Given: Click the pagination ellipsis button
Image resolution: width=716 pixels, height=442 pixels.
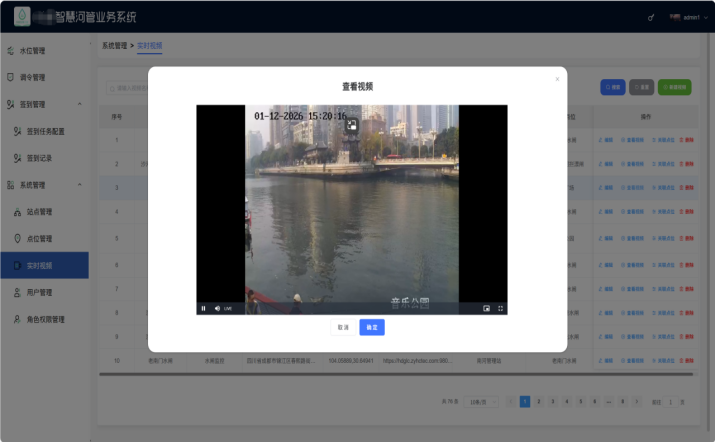Looking at the screenshot, I should (x=609, y=402).
